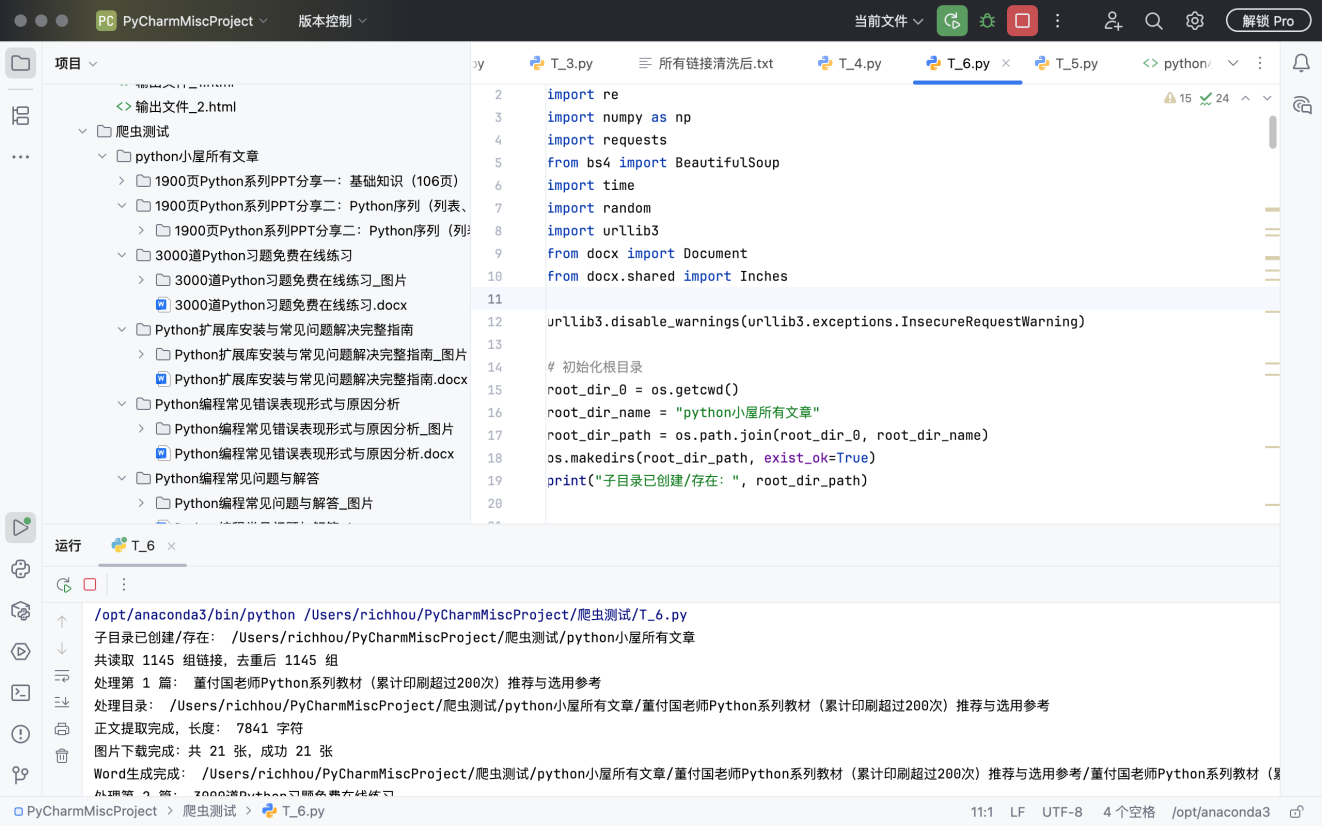The height and width of the screenshot is (826, 1322).
Task: Rerun T_6 from the top toolbar
Action: 952,21
